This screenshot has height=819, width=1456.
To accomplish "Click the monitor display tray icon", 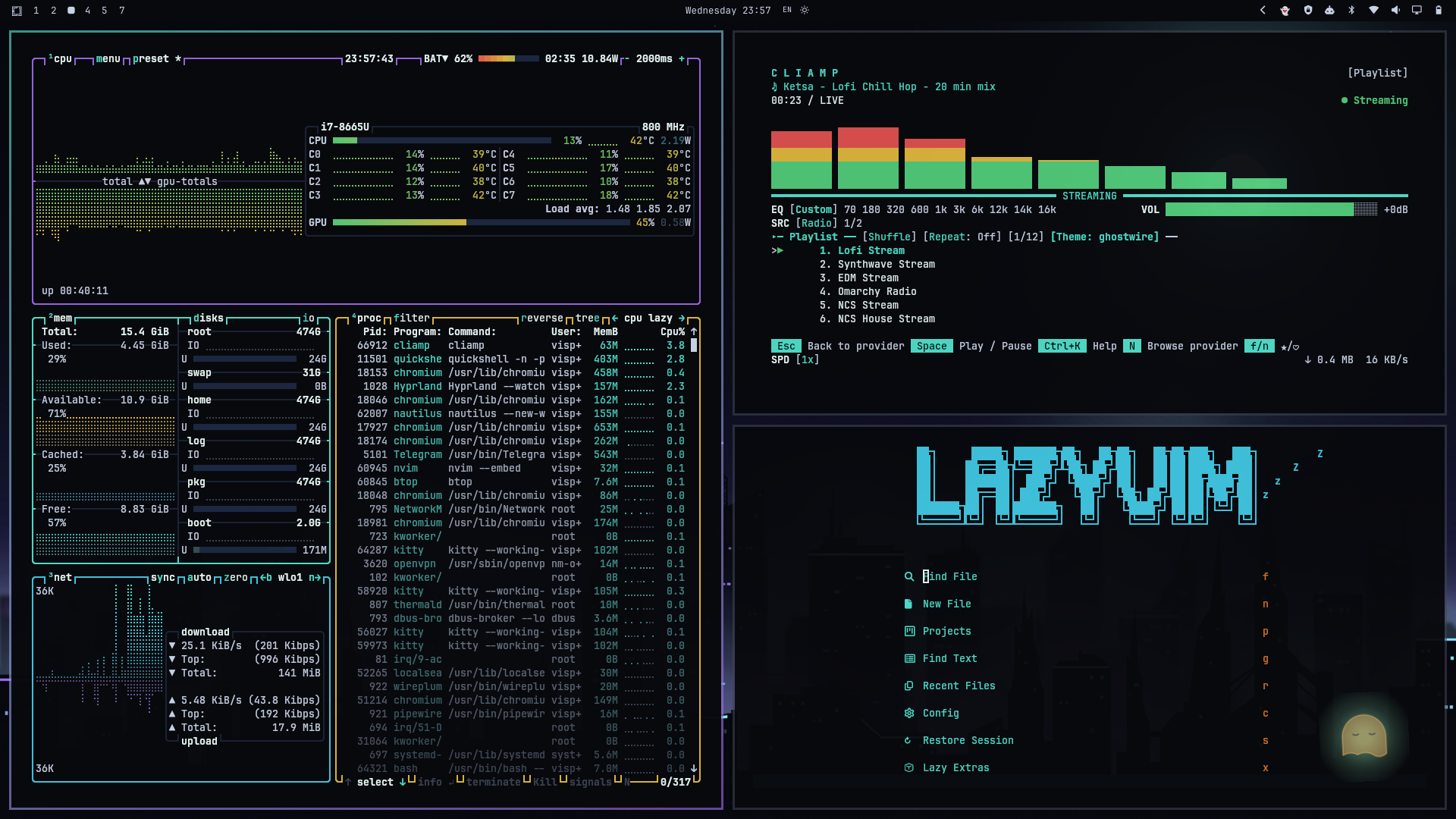I will point(1417,11).
